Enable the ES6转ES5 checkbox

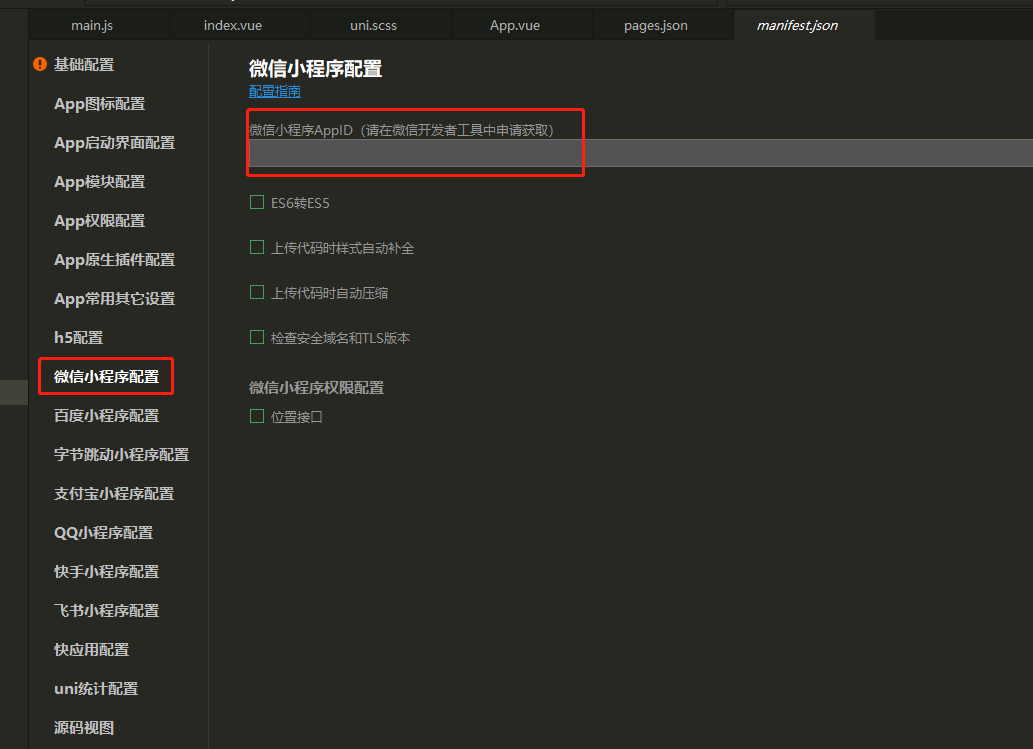257,202
